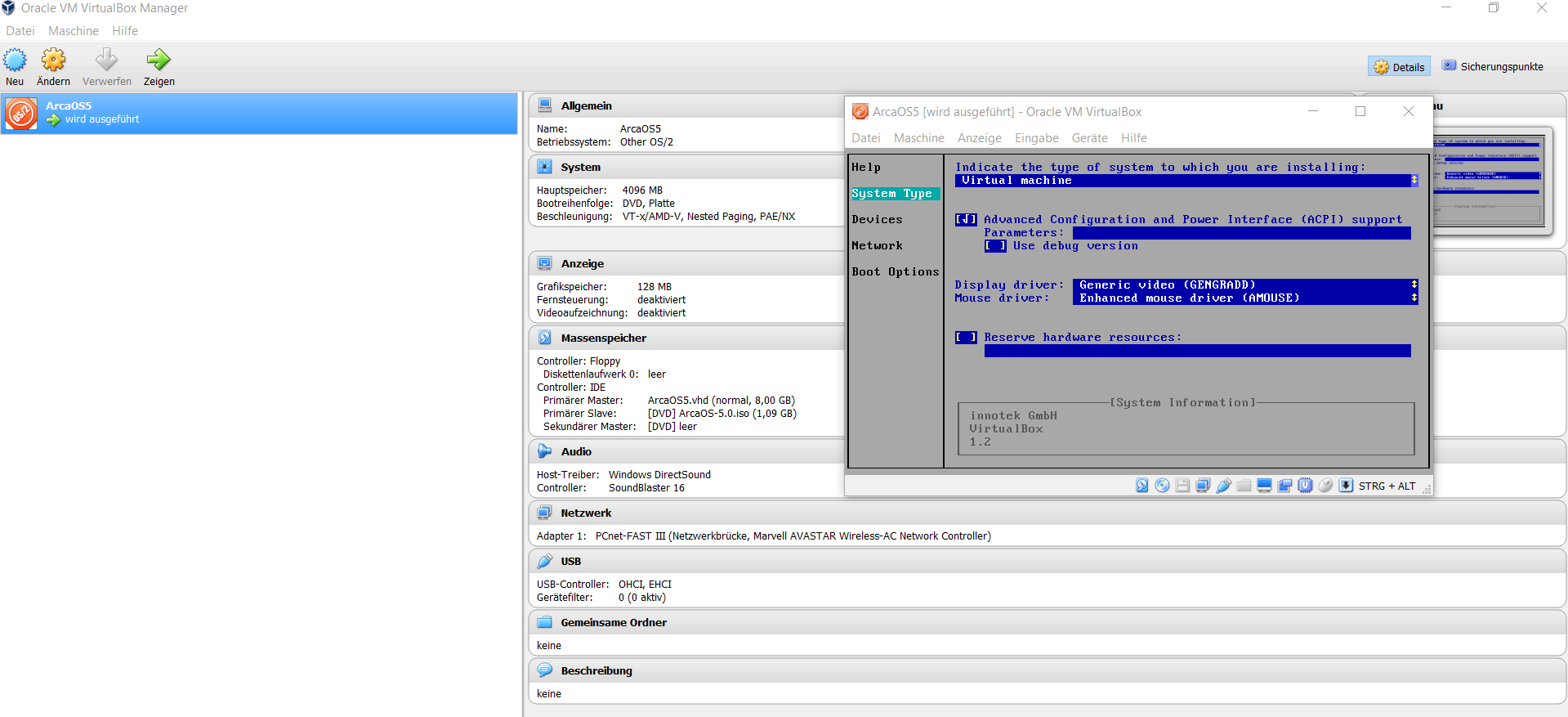The width and height of the screenshot is (1568, 717).
Task: Open the Display driver Generic video dropdown
Action: tap(1245, 285)
